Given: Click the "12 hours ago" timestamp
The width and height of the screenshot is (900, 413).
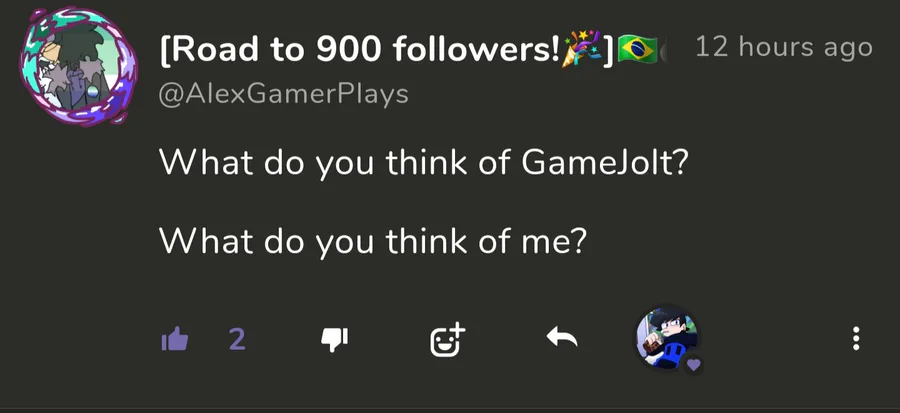Looking at the screenshot, I should coord(783,47).
